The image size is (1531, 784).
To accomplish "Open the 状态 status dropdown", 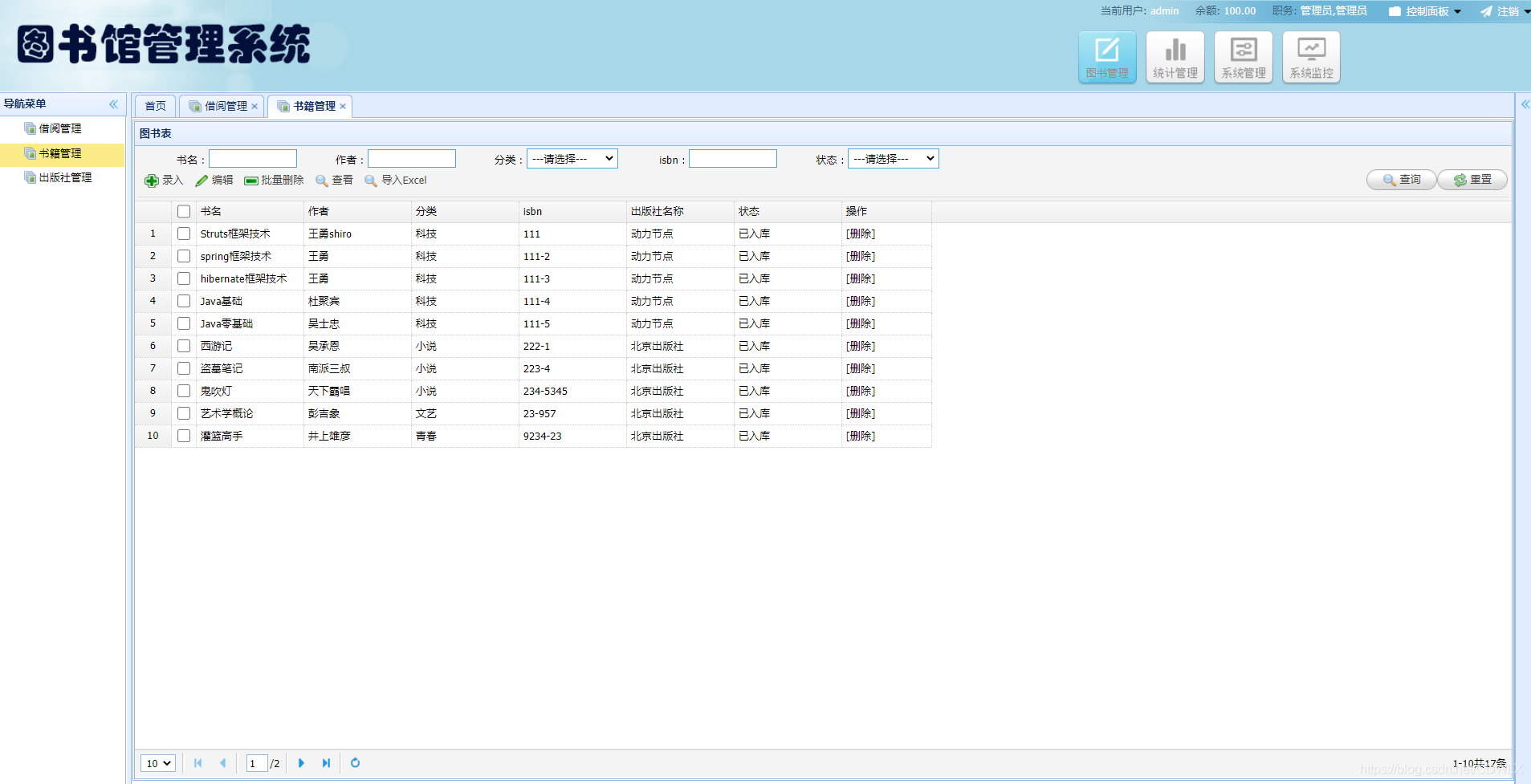I will [893, 159].
